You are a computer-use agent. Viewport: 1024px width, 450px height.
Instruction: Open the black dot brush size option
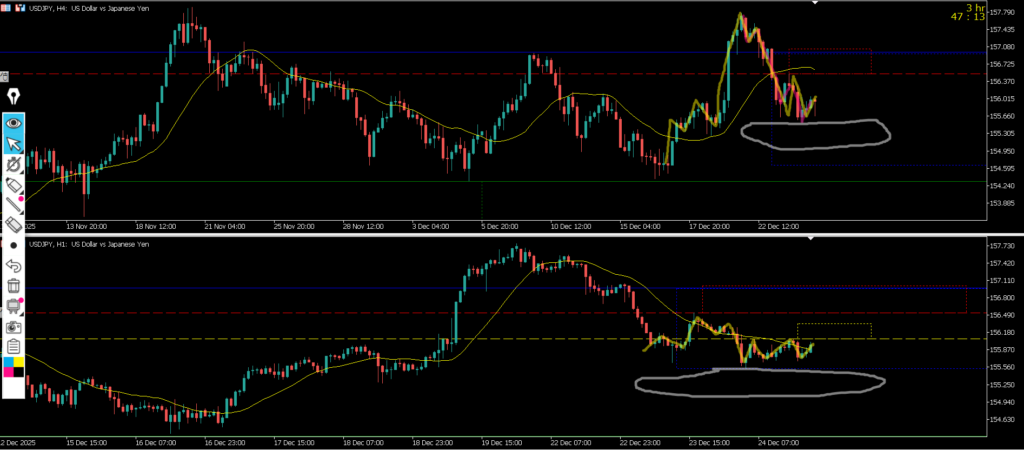pyautogui.click(x=14, y=246)
